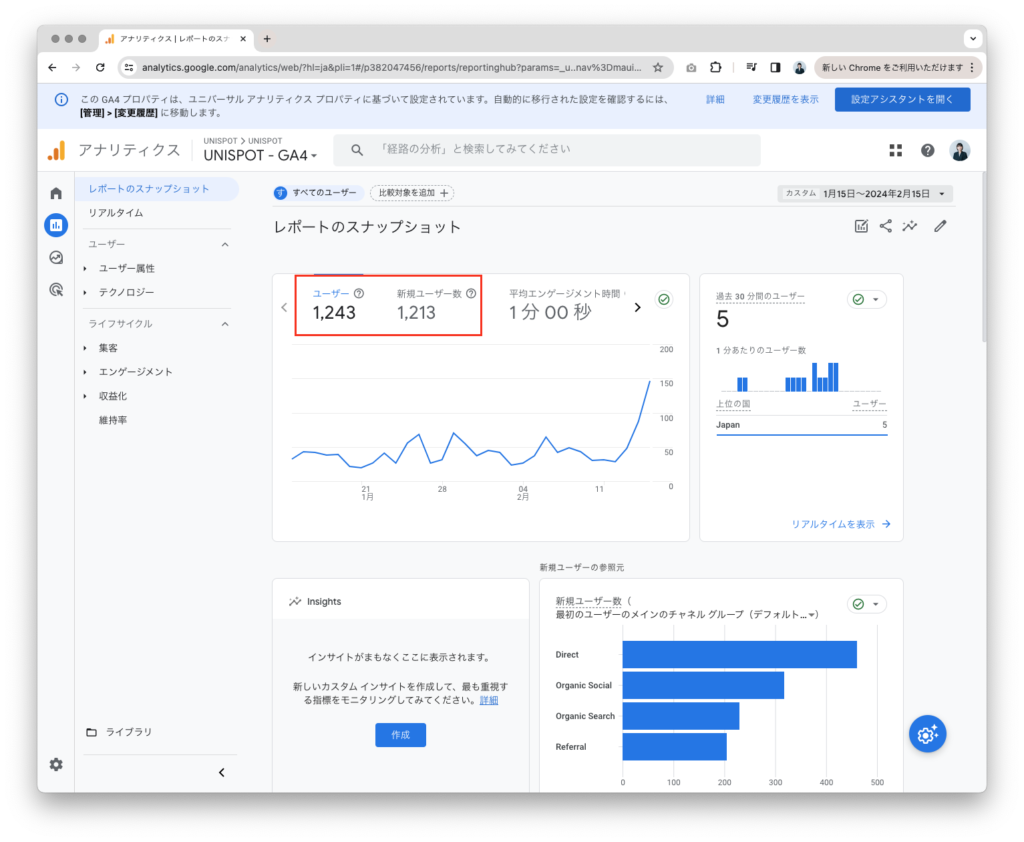
Task: Click the help icon beside ユーザー metric
Action: [359, 293]
